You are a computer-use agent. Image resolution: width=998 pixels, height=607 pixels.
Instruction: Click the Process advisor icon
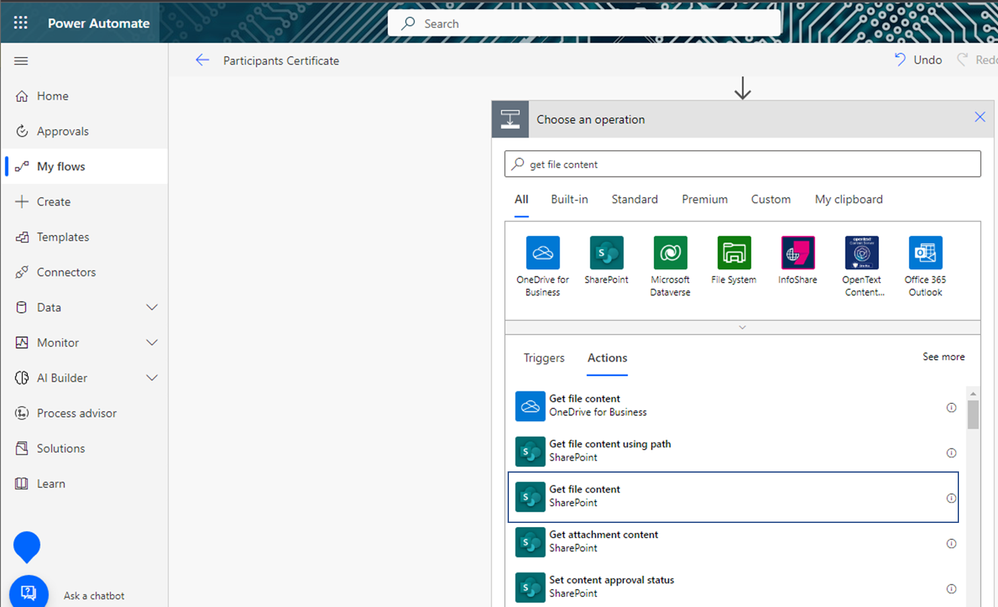(x=22, y=413)
